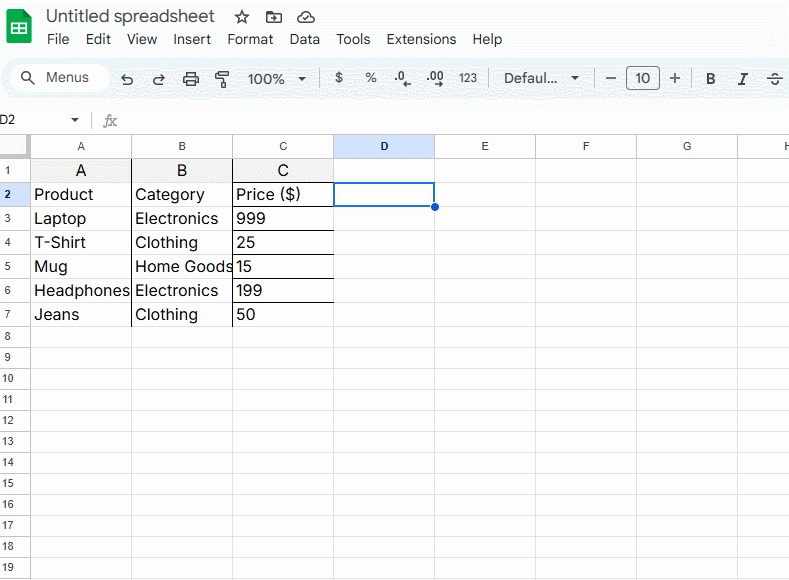Image resolution: width=789 pixels, height=580 pixels.
Task: Expand the Default font dropdown
Action: tap(541, 79)
